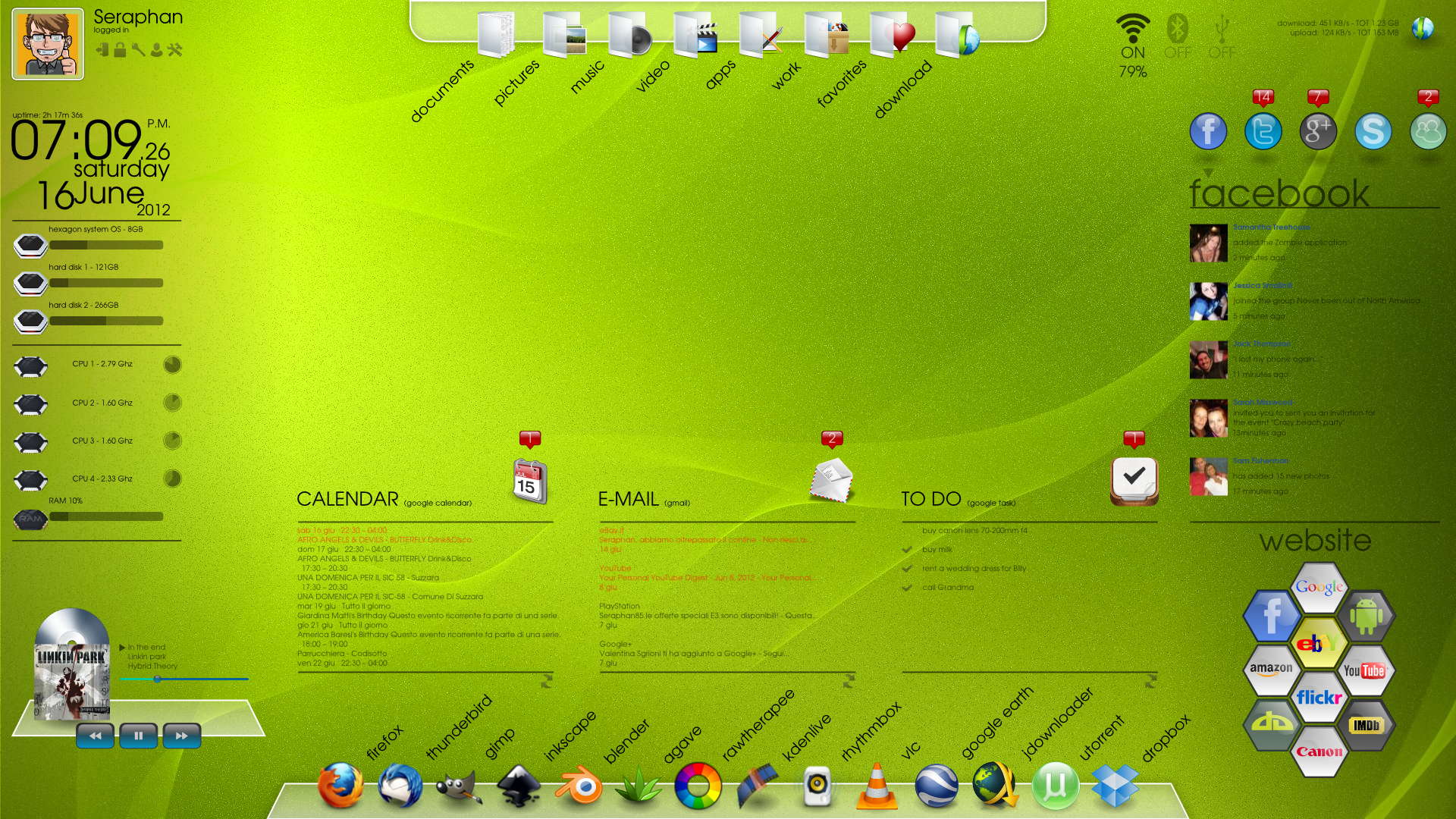Expand the To Do panel resize arrow
Screen dimensions: 1456x819
[1150, 681]
